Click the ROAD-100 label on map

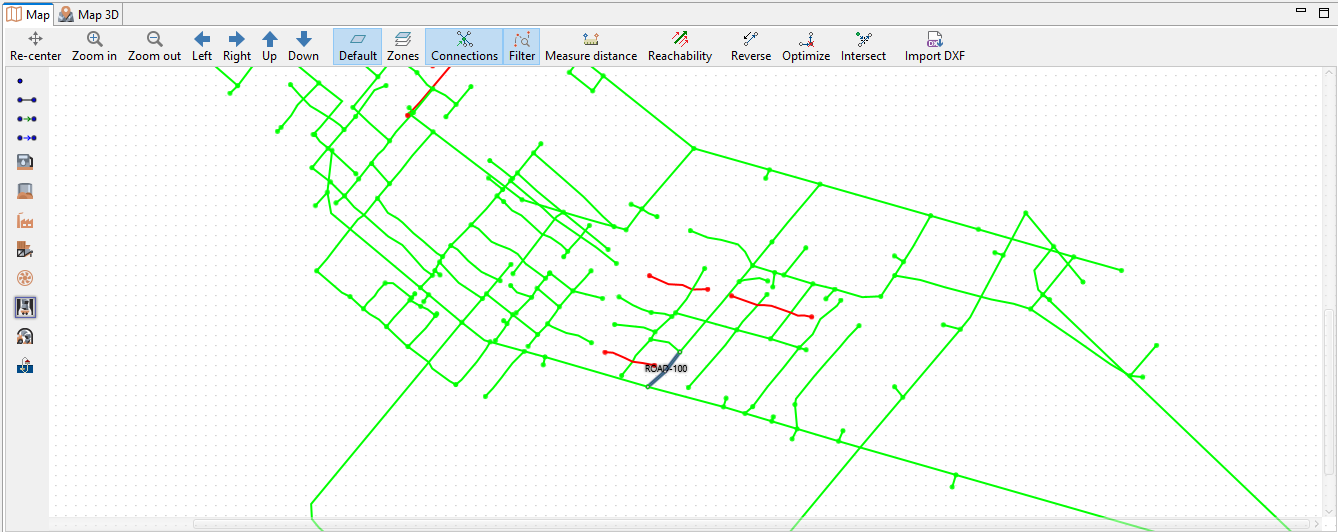(x=666, y=369)
